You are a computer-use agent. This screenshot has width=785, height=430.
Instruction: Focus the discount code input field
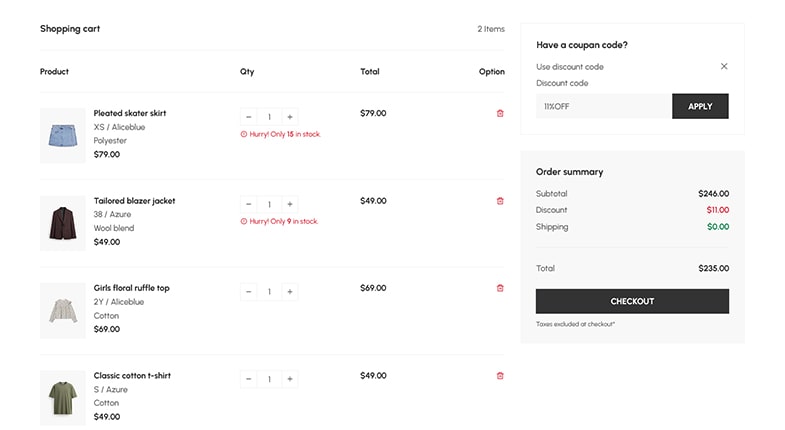[603, 106]
